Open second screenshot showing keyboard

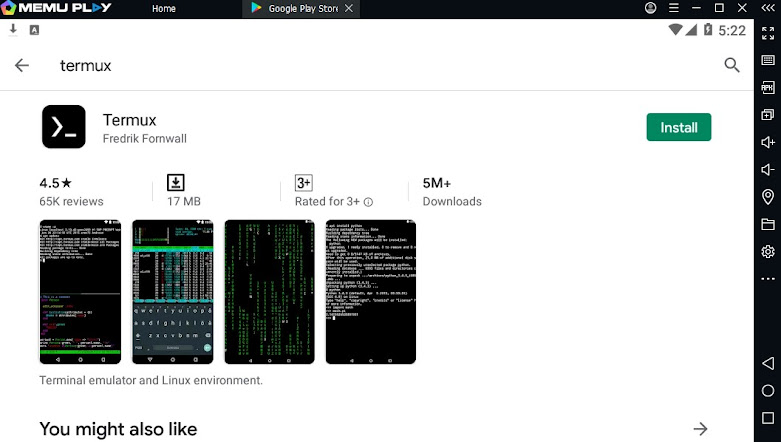point(172,292)
